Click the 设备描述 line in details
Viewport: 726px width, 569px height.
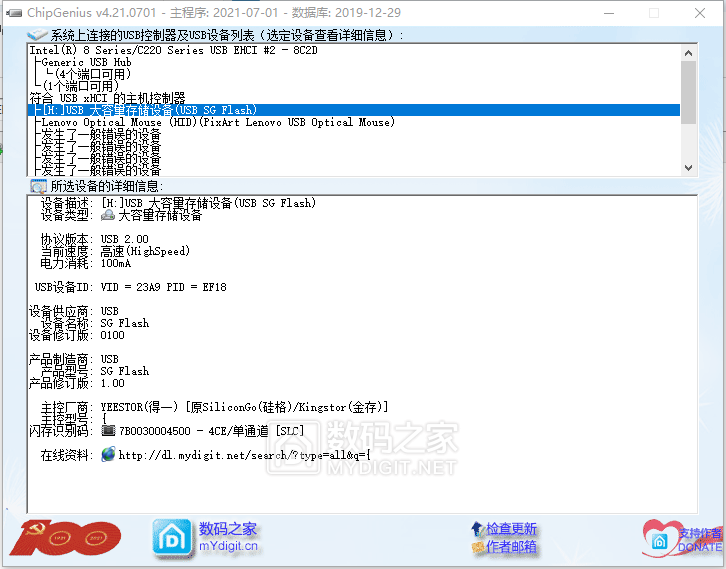[x=178, y=203]
